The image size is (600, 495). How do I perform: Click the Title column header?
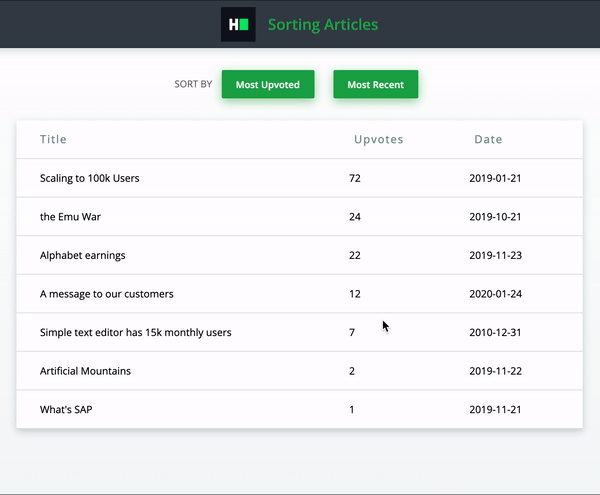tap(53, 139)
